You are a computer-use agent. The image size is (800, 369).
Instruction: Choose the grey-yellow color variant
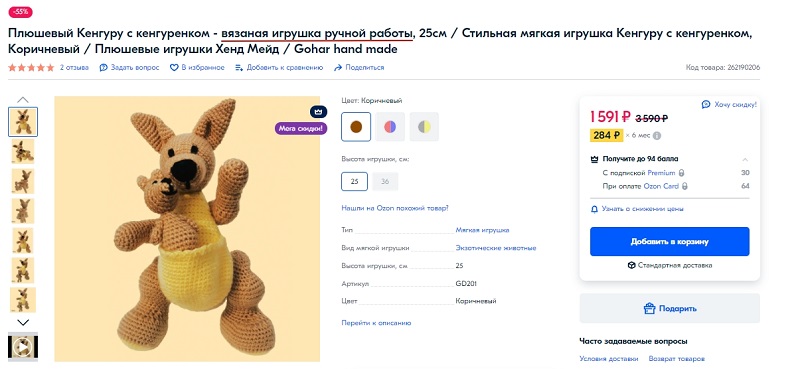click(x=424, y=127)
